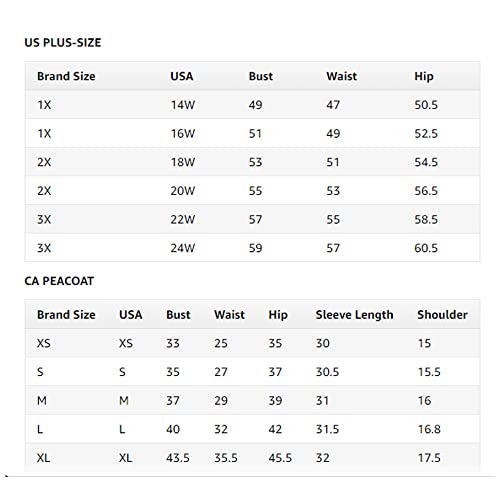Click the Waist header in peacoat table
The image size is (500, 500).
229,315
